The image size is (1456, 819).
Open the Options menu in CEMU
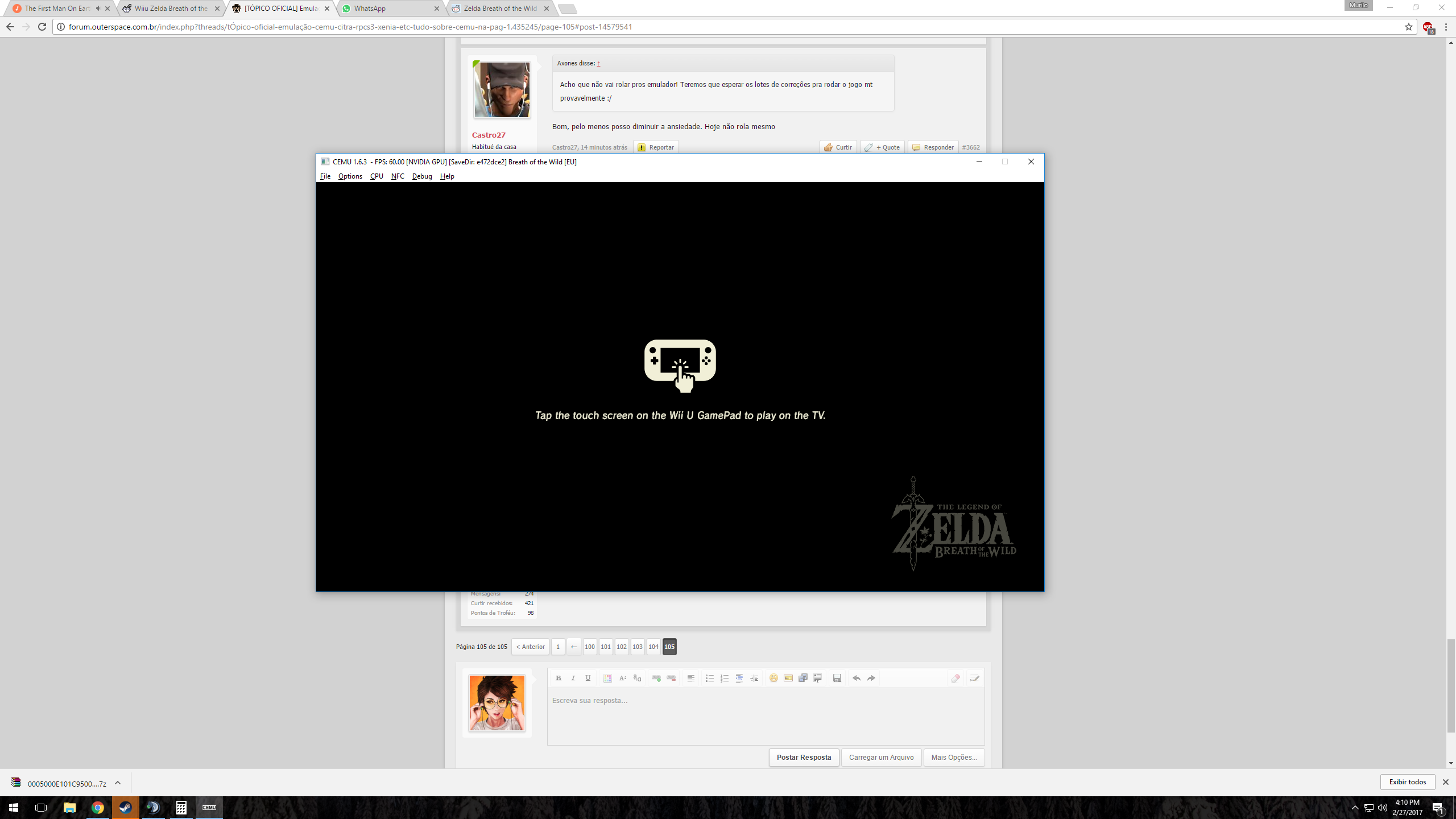point(350,176)
